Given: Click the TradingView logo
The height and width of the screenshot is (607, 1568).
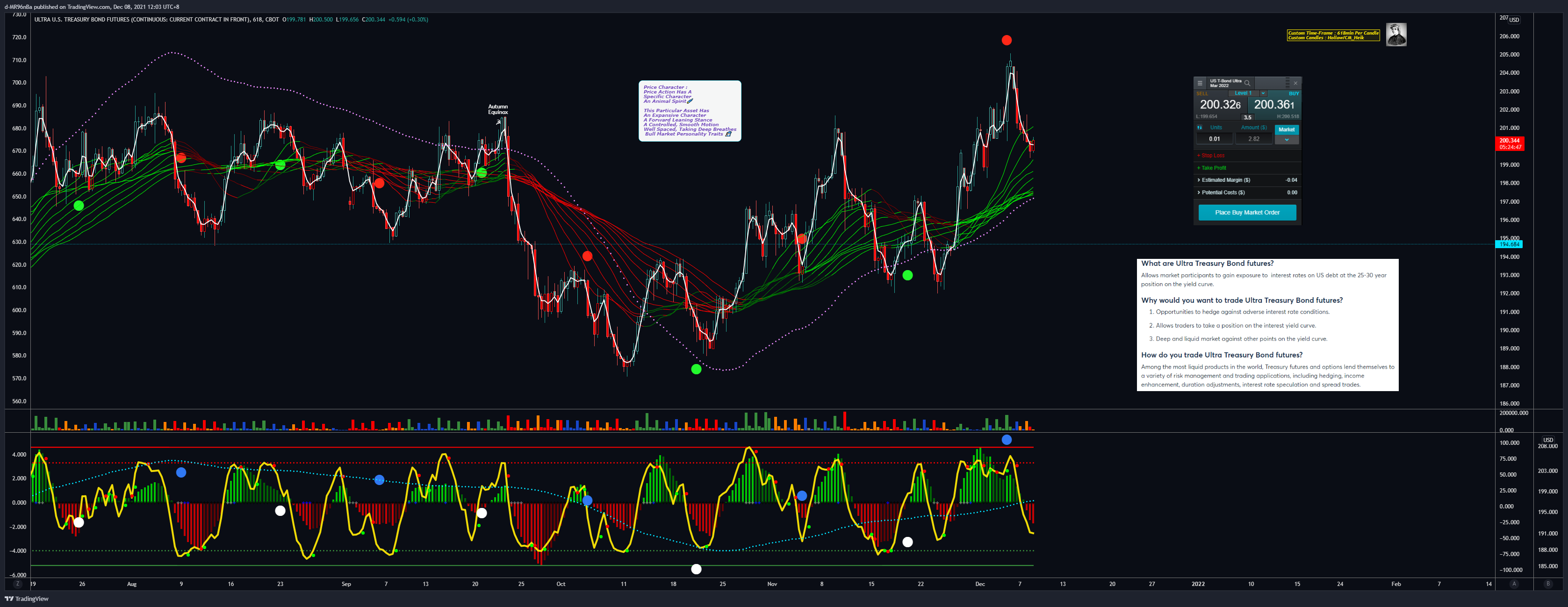Looking at the screenshot, I should [x=27, y=599].
